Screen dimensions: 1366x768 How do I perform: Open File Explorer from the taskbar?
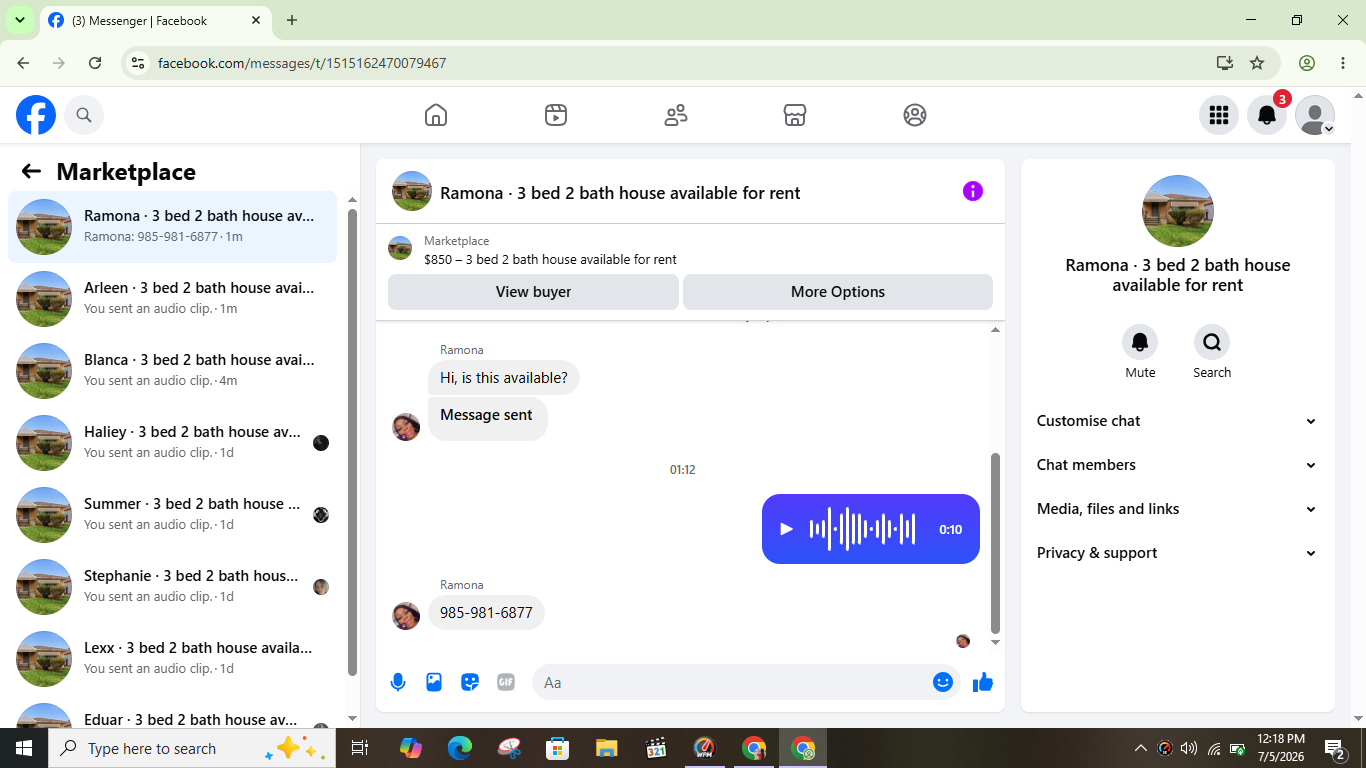click(606, 748)
